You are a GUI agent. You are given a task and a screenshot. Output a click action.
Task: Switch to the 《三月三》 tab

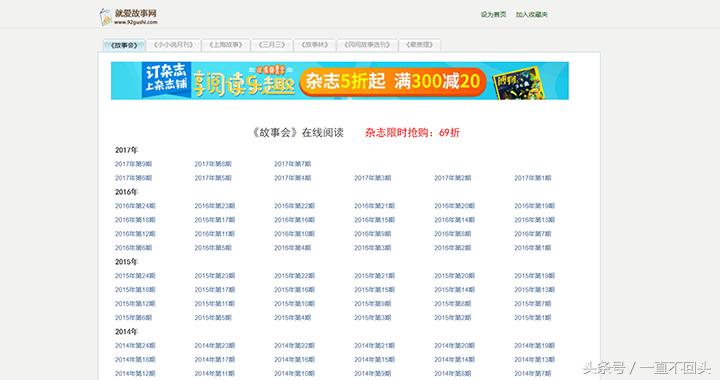[x=271, y=45]
